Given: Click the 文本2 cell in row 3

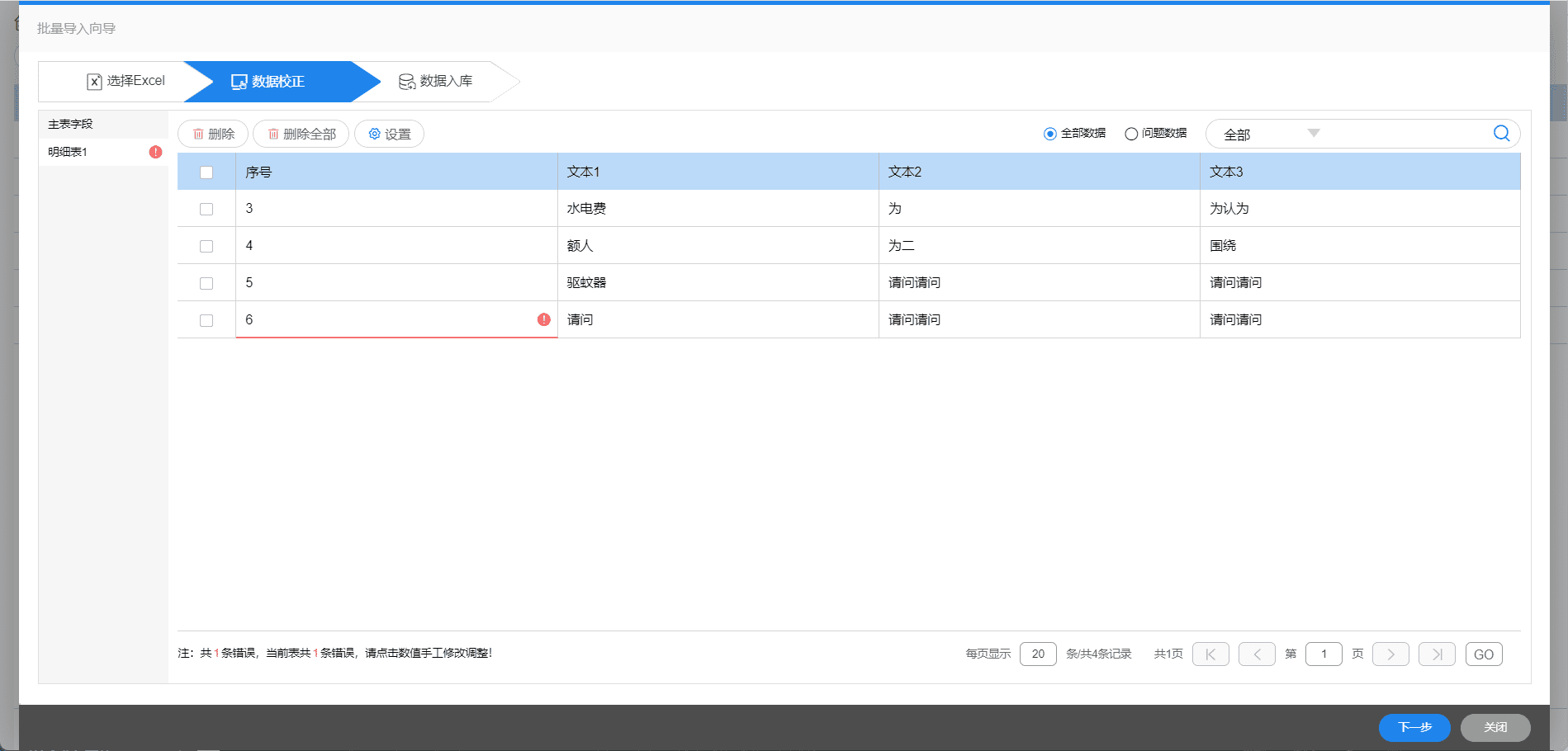Looking at the screenshot, I should [x=1039, y=209].
